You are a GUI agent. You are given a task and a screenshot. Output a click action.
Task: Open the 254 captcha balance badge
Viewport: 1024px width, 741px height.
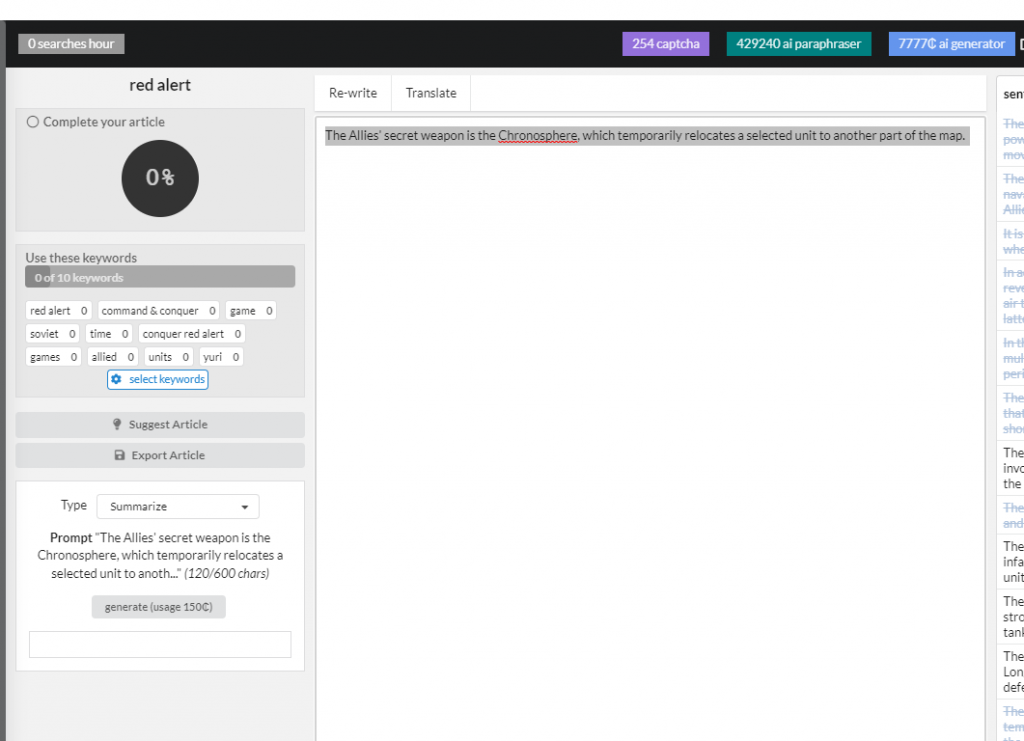click(x=665, y=44)
